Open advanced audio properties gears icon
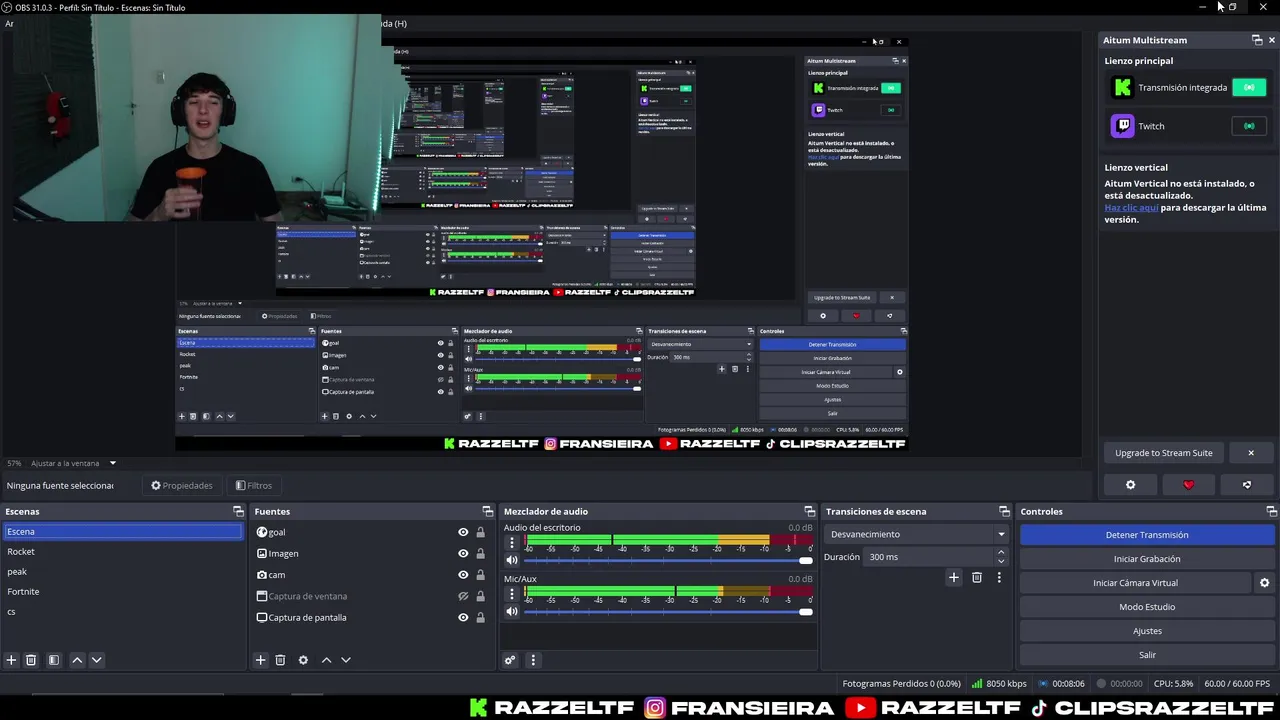Screen dimensions: 1280x720 pyautogui.click(x=510, y=660)
